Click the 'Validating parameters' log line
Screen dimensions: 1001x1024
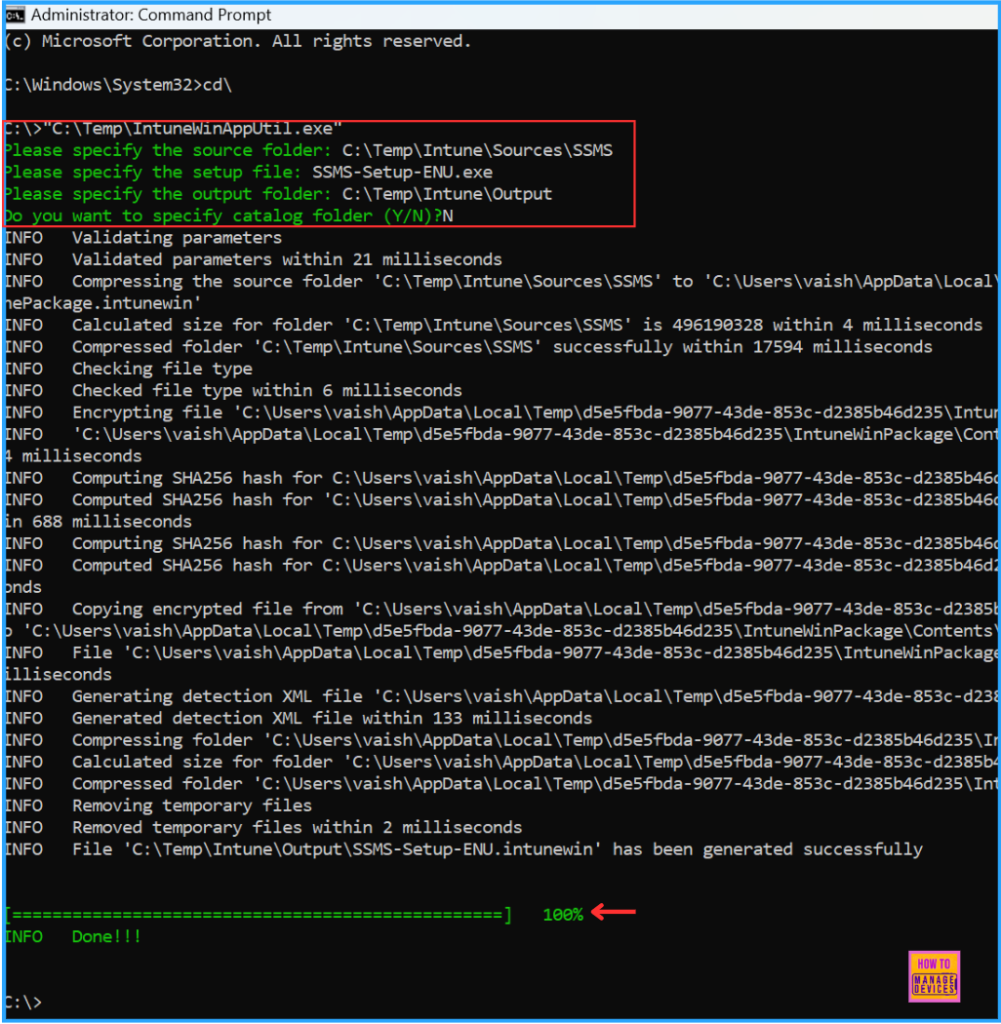pos(144,238)
